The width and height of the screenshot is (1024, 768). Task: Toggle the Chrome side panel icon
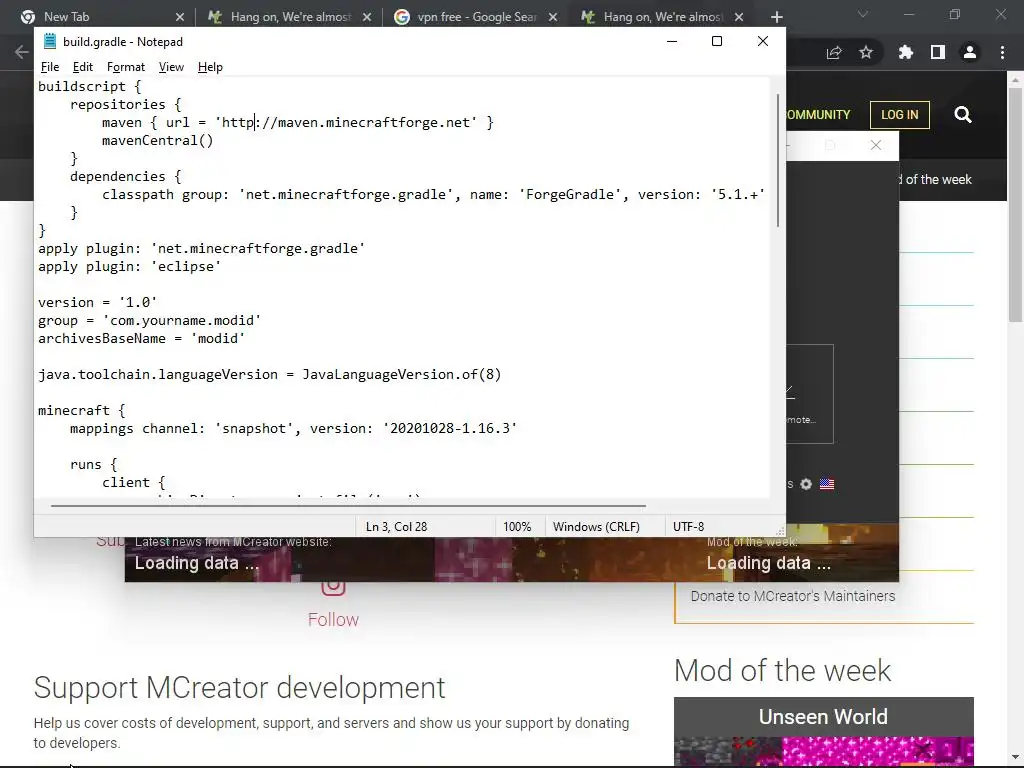938,52
